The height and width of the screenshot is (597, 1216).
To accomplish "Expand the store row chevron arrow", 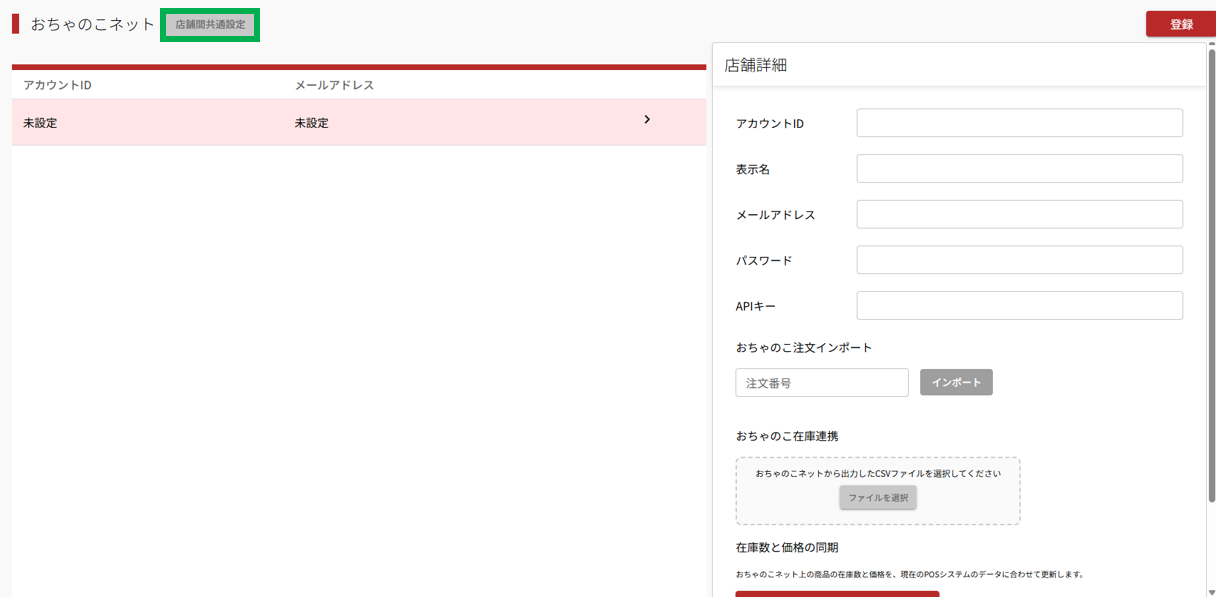I will tap(647, 120).
